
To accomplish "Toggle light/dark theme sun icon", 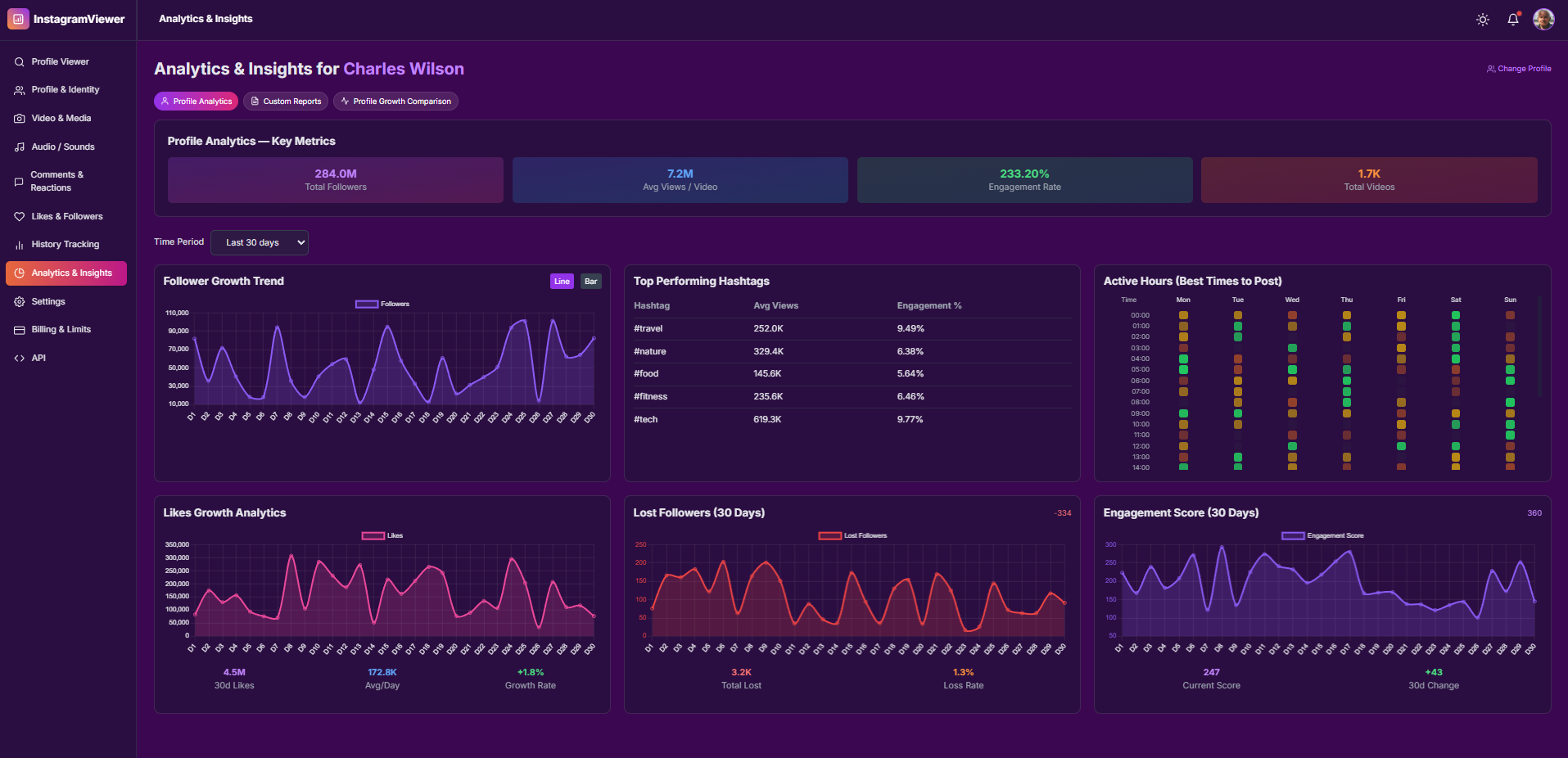I will tap(1482, 20).
